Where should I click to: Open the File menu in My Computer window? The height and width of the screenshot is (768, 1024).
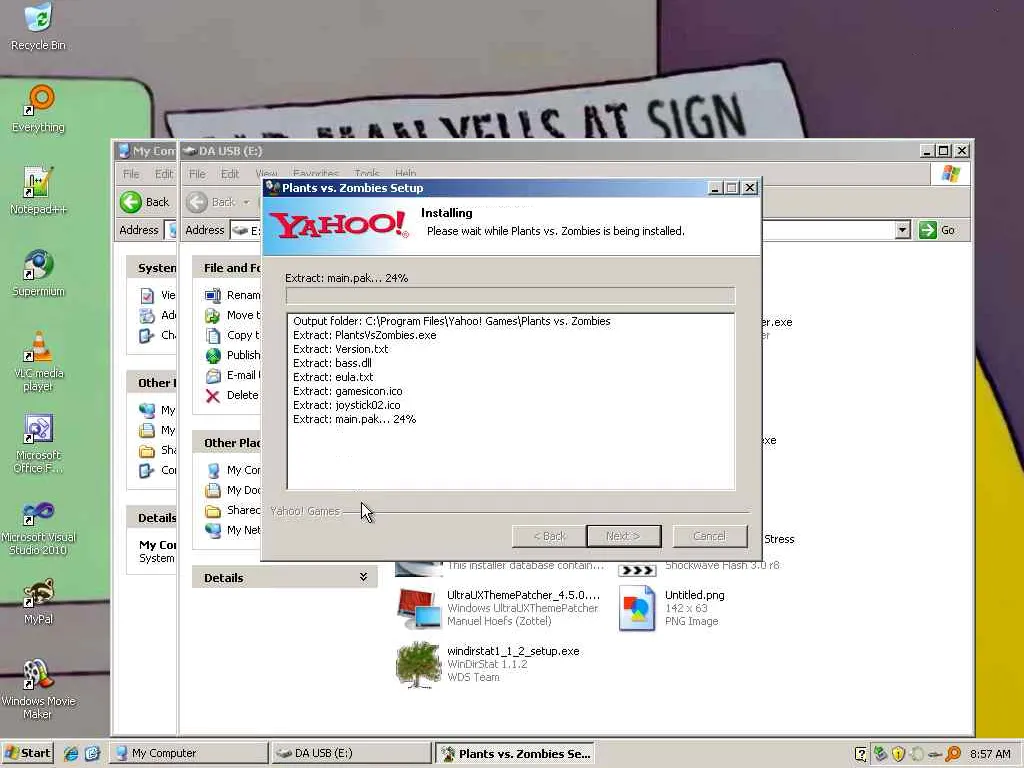[131, 174]
